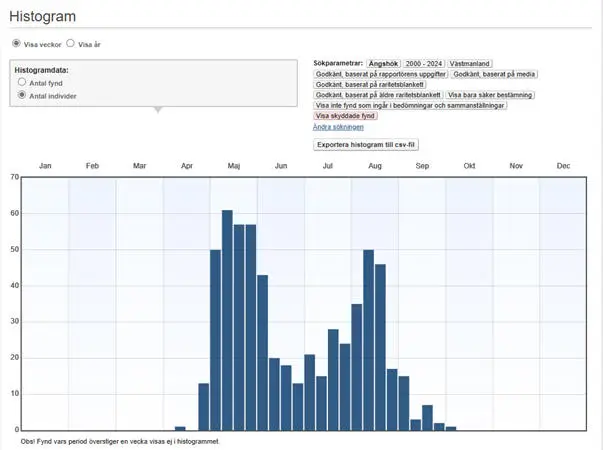Select the Visa år radio button
Image resolution: width=603 pixels, height=450 pixels.
coord(70,44)
